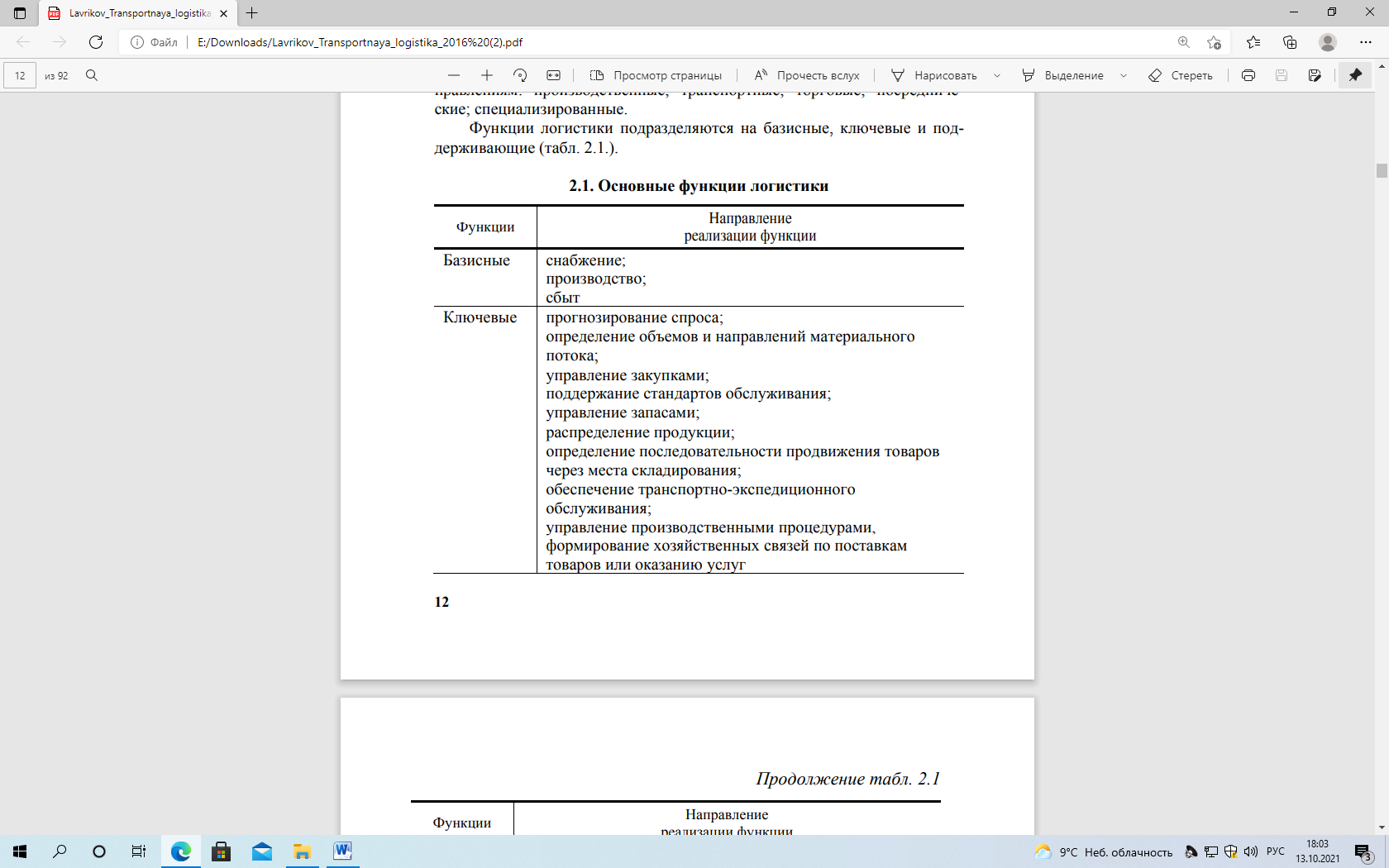Save the PDF document
Viewport: 1389px width, 868px height.
1282,75
